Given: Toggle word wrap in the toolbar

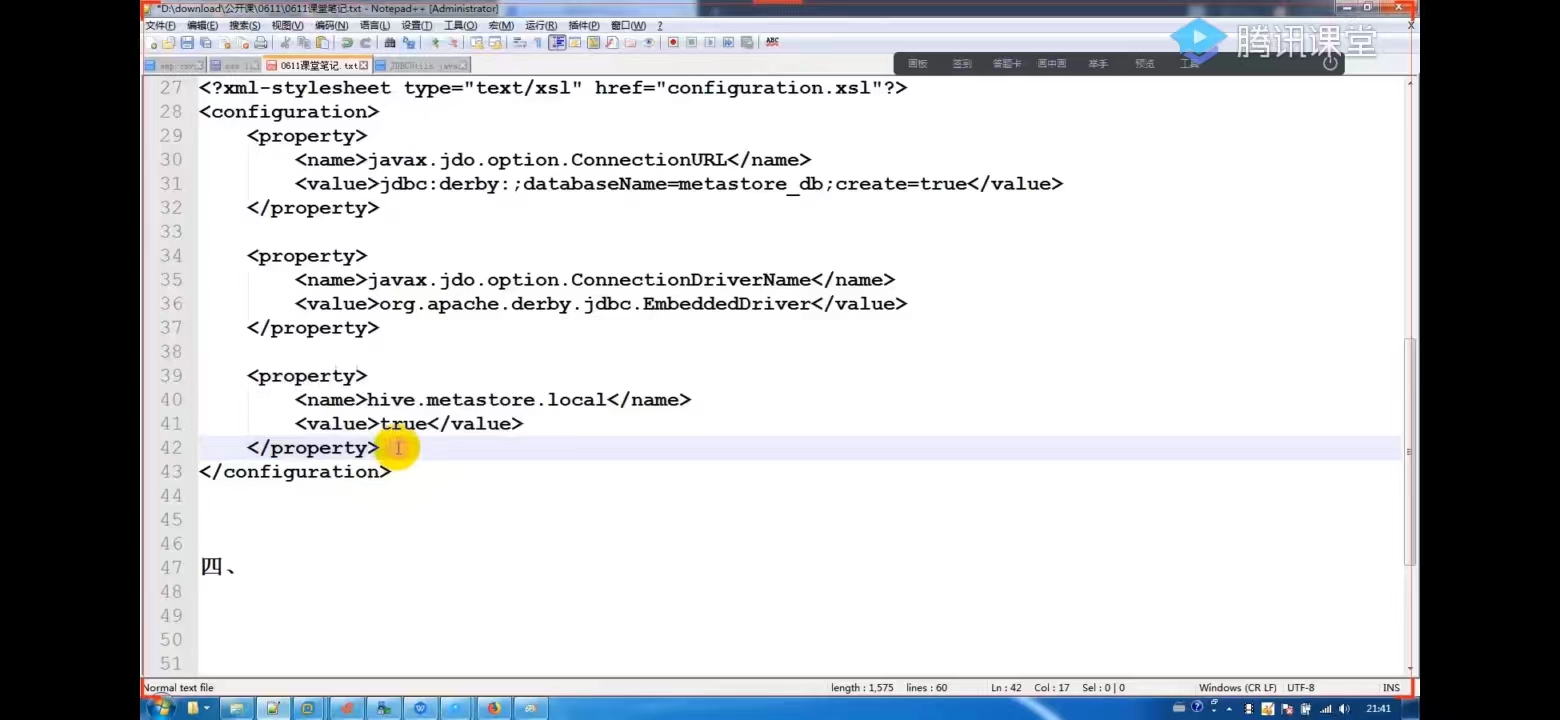Looking at the screenshot, I should (520, 43).
